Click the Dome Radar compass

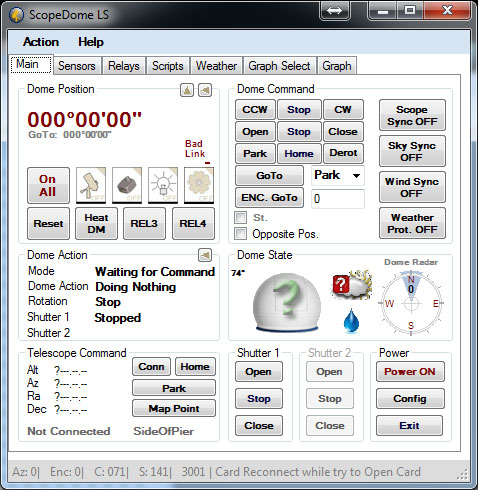[x=411, y=303]
